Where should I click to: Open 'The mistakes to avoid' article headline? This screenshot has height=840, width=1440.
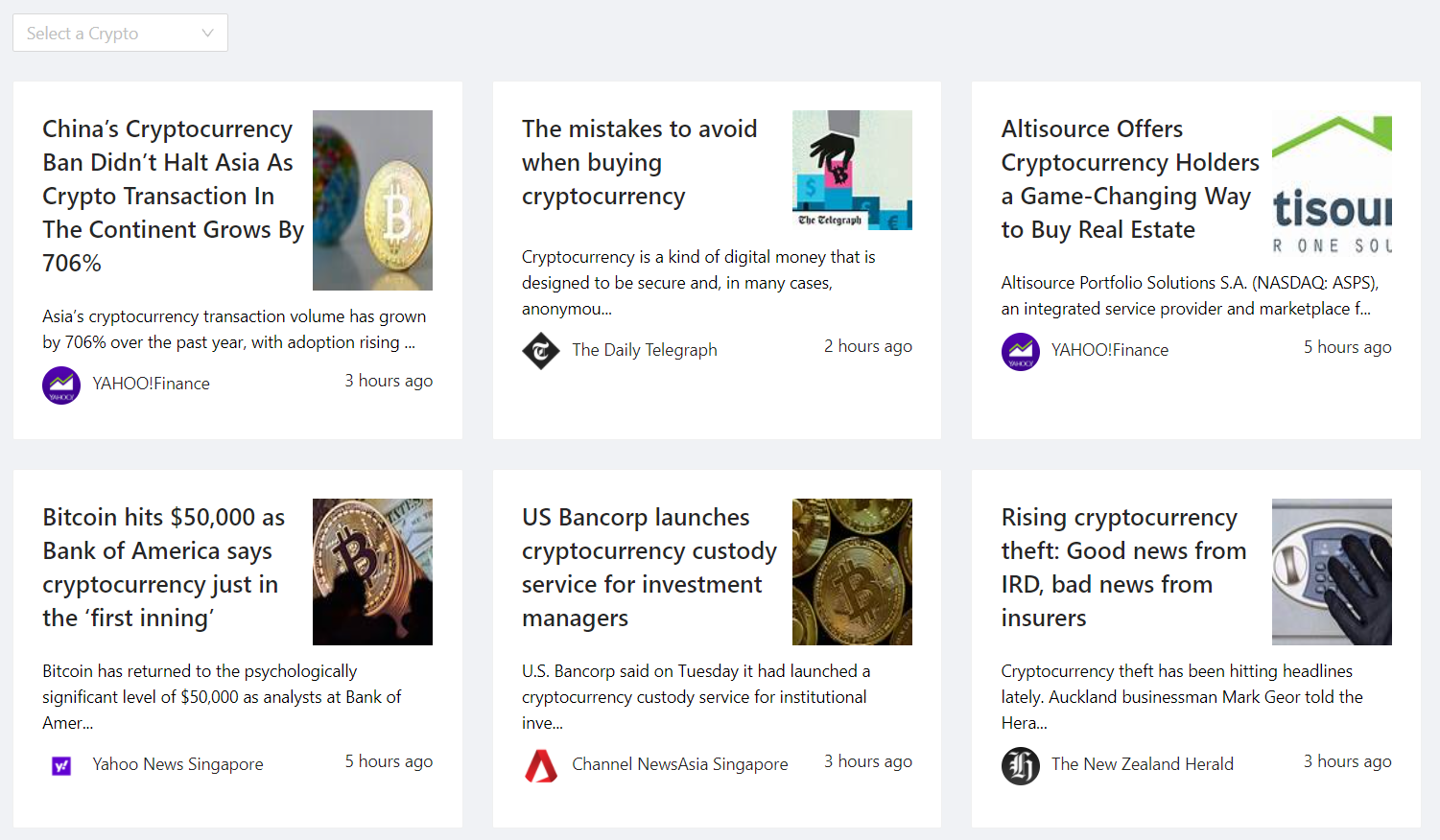pyautogui.click(x=640, y=162)
